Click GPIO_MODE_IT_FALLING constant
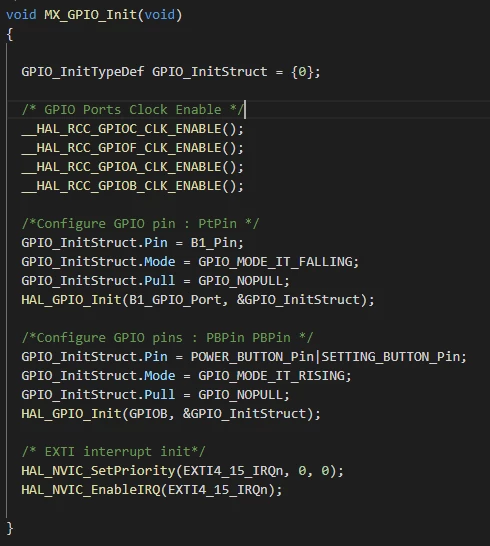This screenshot has height=546, width=490. click(275, 262)
